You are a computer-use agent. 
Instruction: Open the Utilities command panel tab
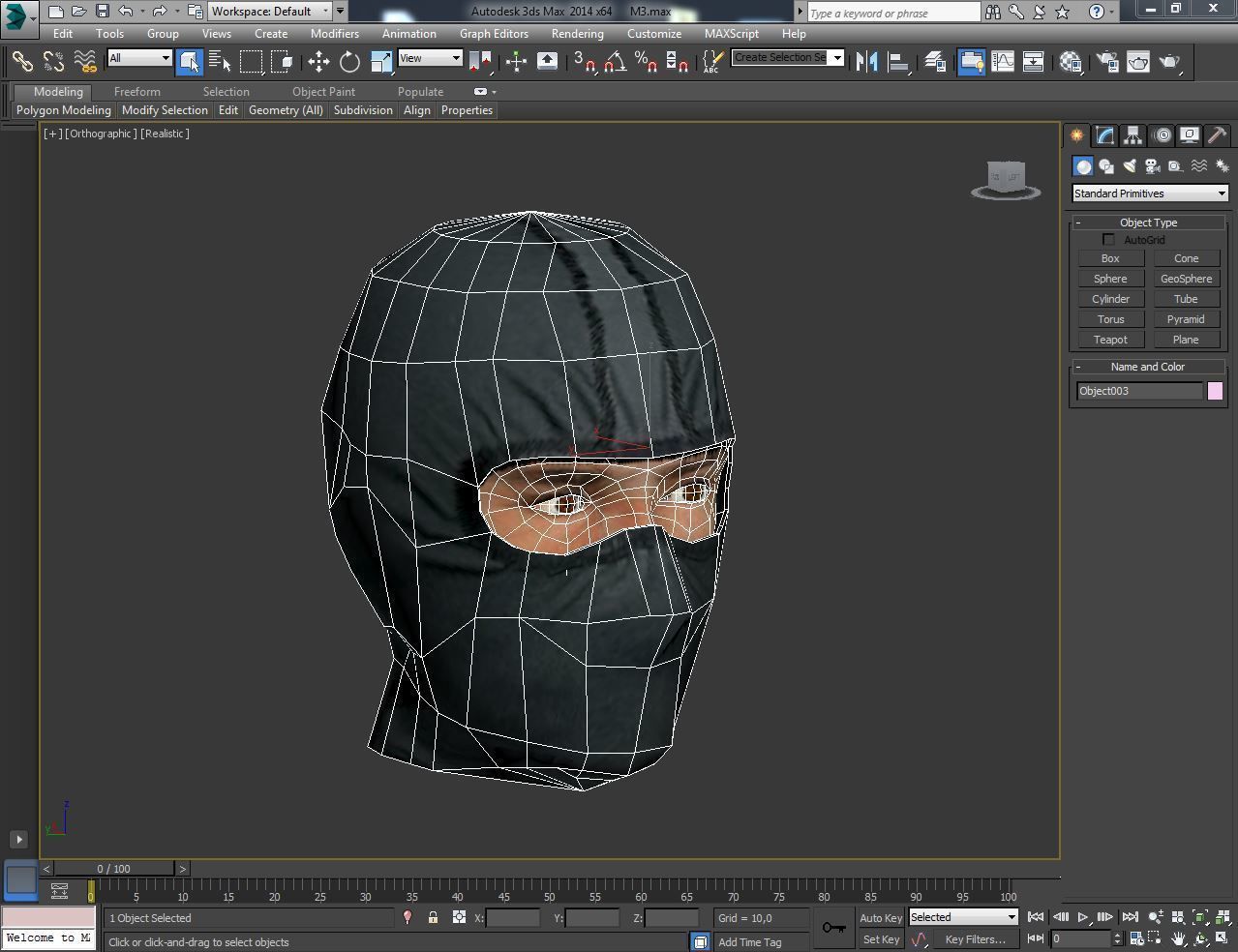coord(1217,135)
